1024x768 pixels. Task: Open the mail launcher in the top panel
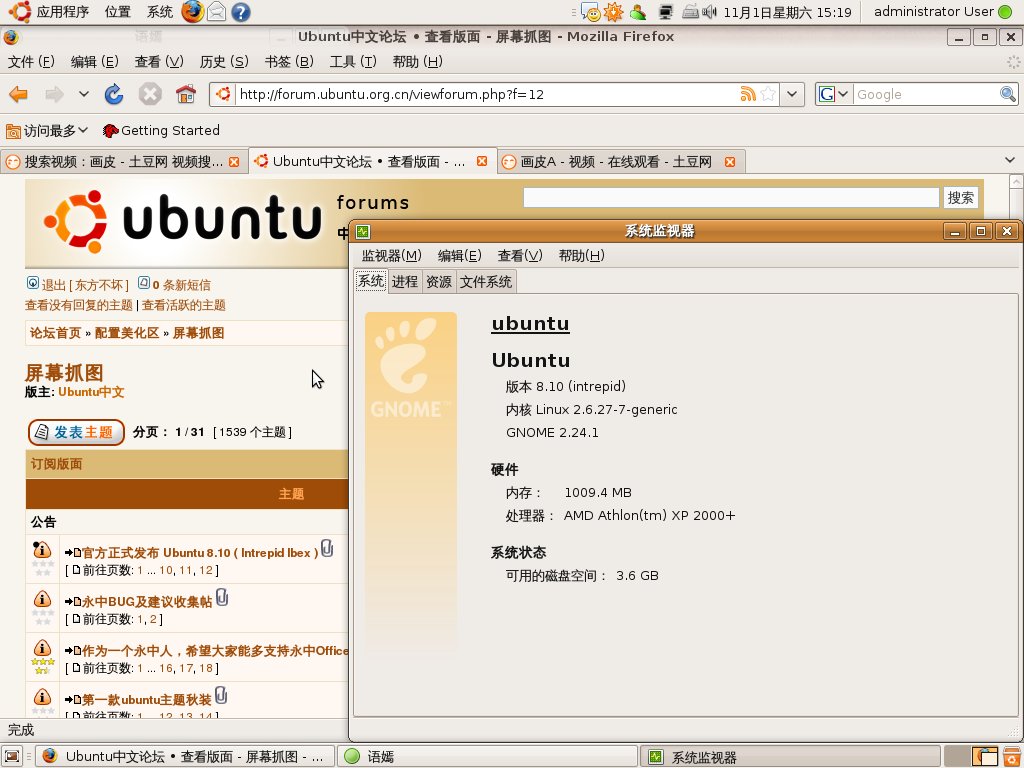pyautogui.click(x=216, y=12)
